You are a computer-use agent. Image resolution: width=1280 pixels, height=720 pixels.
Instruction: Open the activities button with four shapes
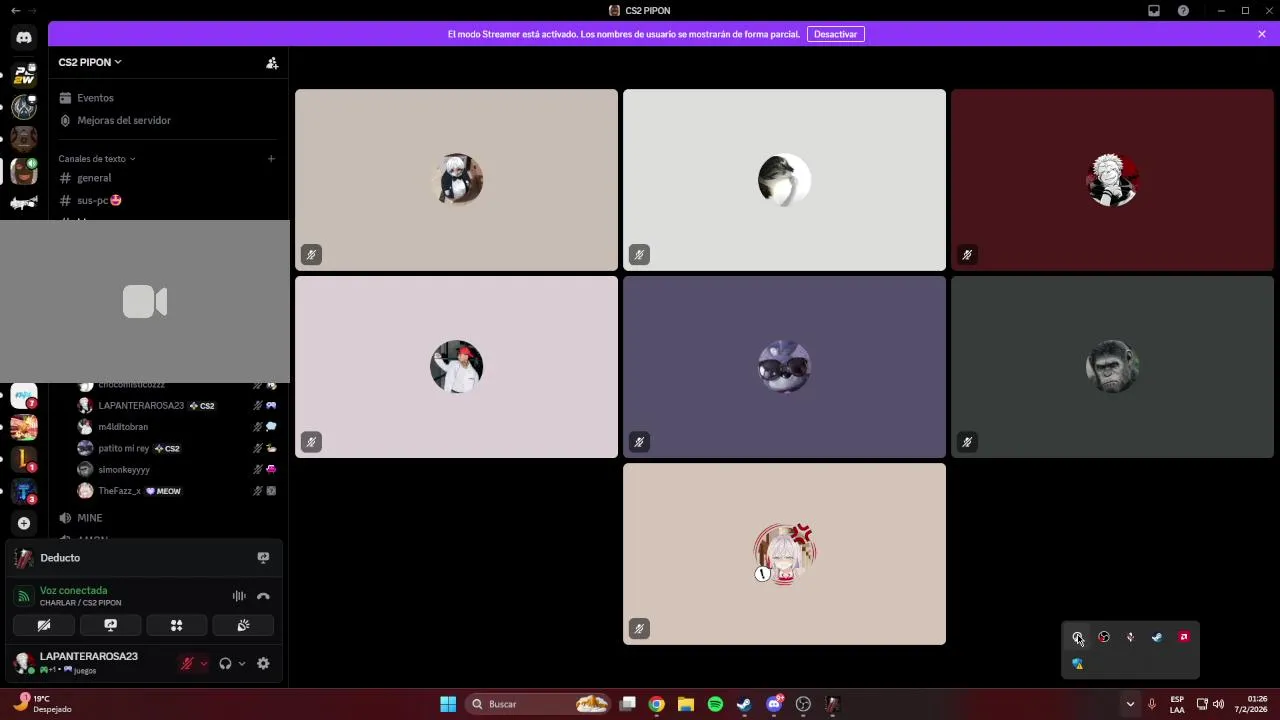(177, 625)
